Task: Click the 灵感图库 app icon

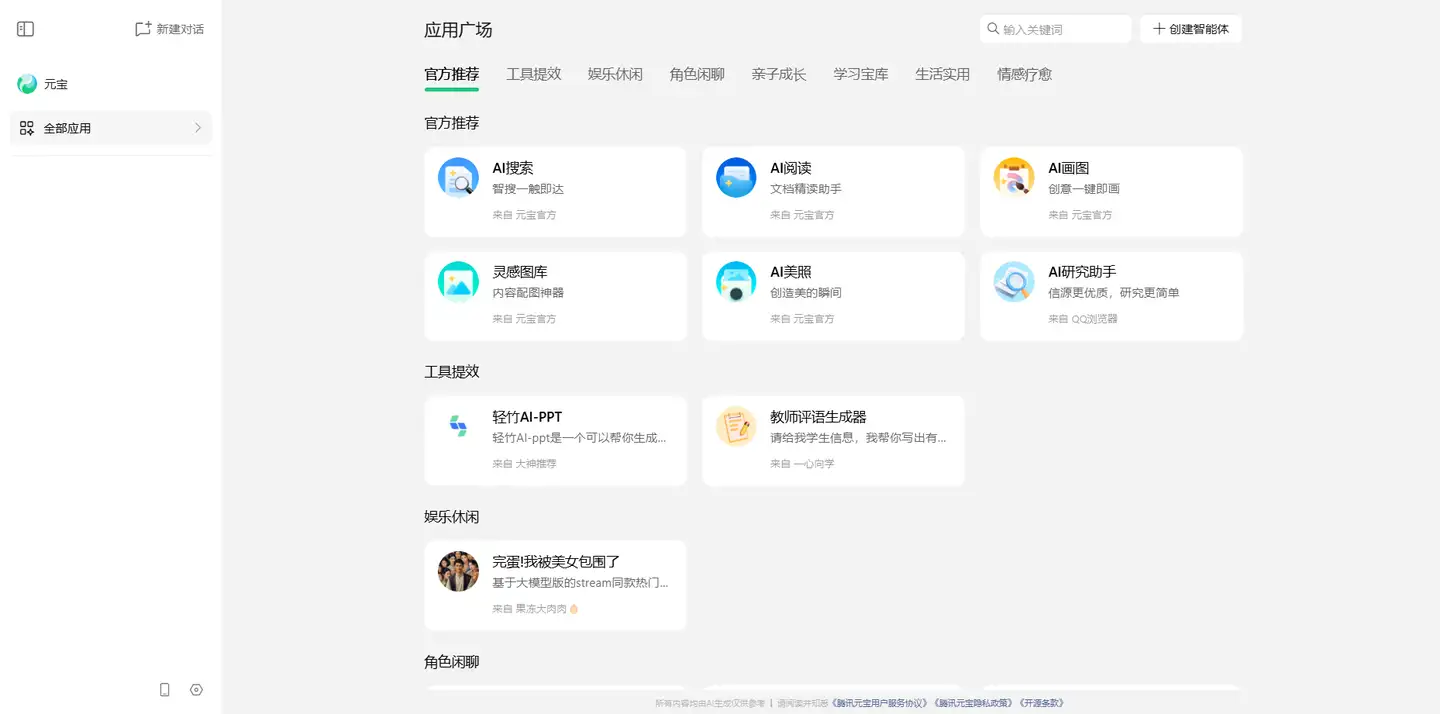Action: (x=458, y=282)
